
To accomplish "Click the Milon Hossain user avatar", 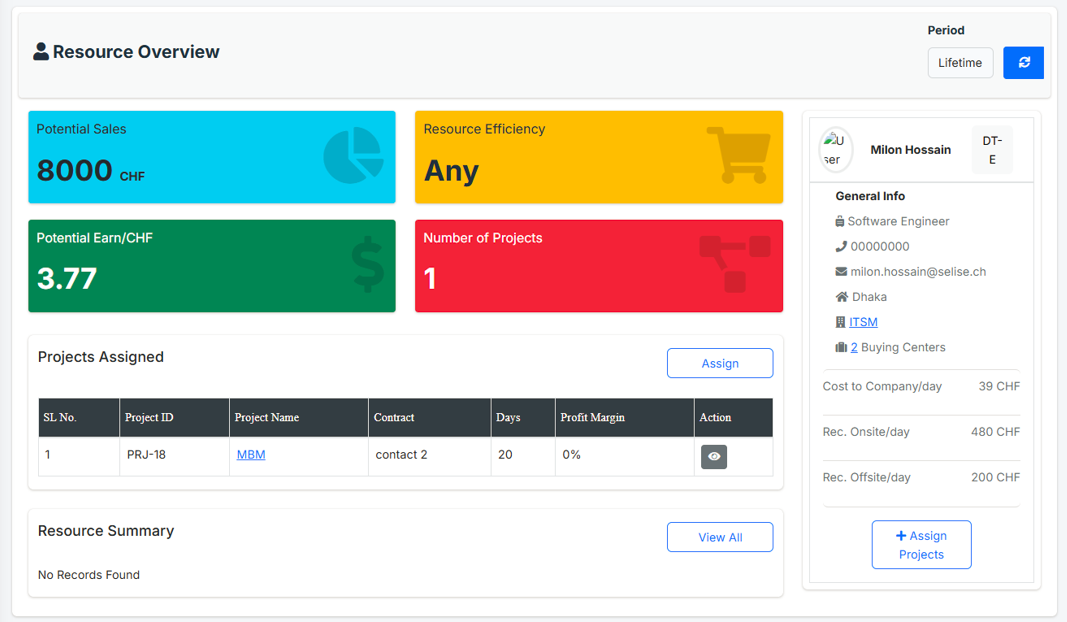I will [x=835, y=150].
